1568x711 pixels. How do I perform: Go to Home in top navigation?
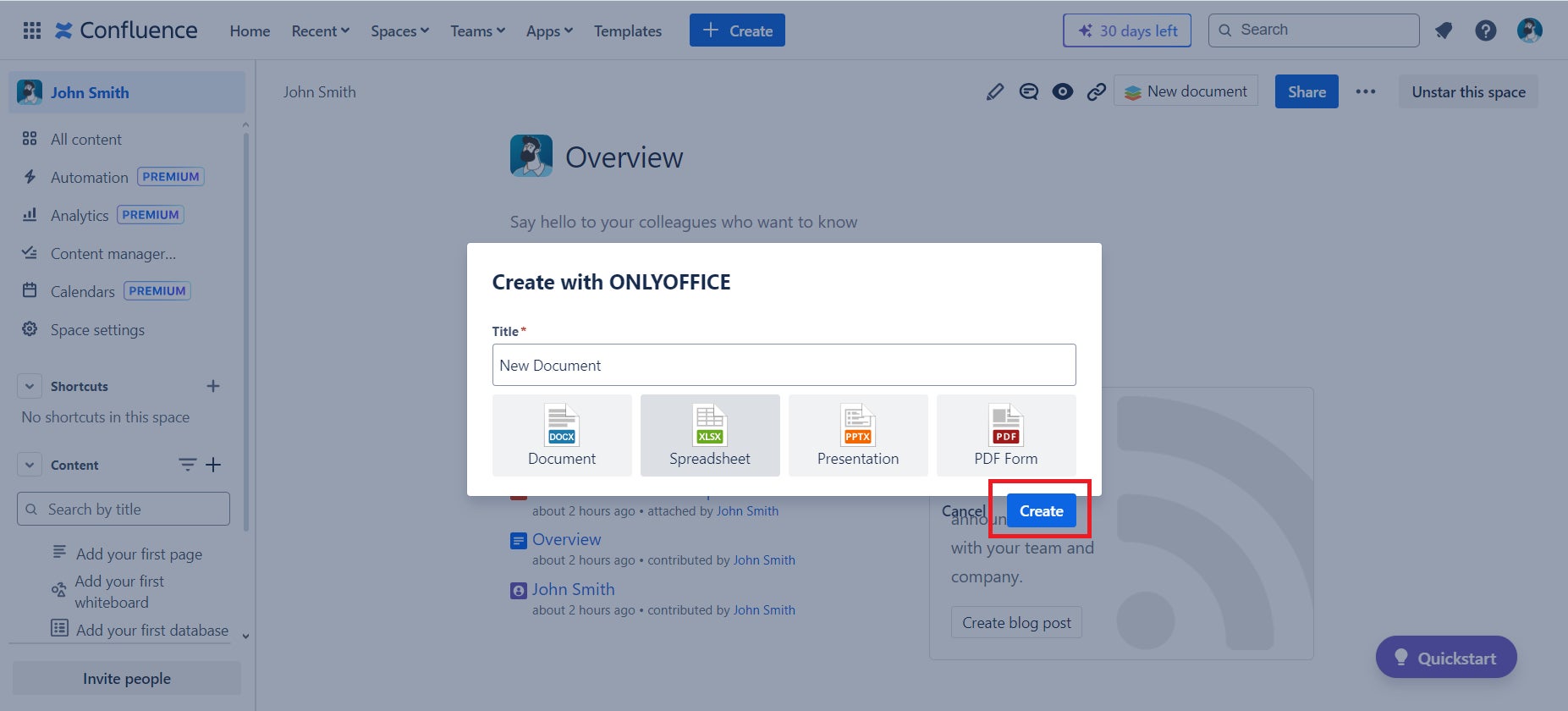coord(250,31)
